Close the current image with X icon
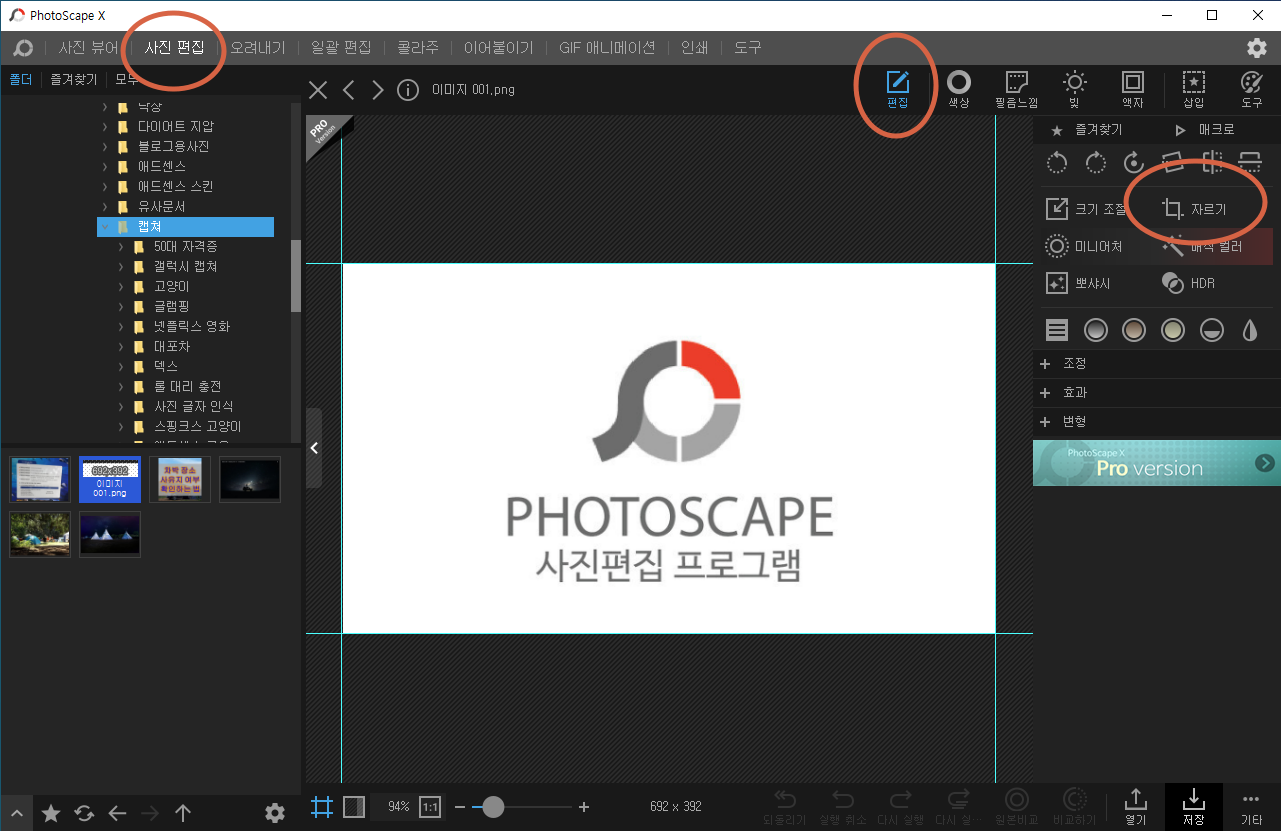The image size is (1281, 831). (318, 90)
